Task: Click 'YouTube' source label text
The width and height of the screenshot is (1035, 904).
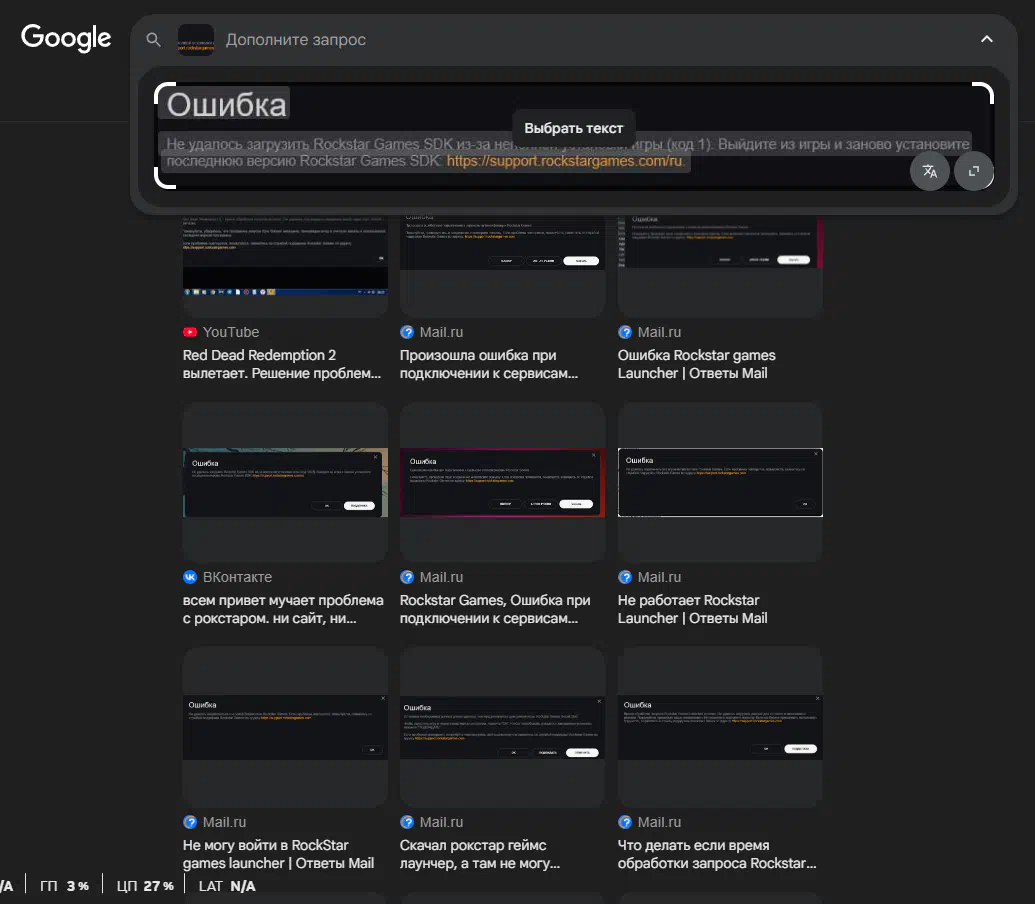Action: click(x=231, y=332)
